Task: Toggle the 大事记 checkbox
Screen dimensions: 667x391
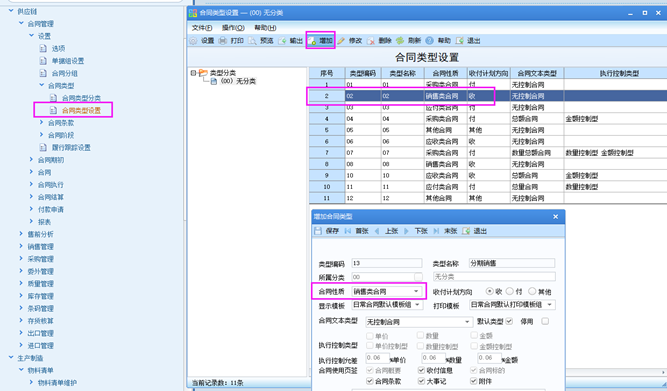Action: click(x=421, y=381)
